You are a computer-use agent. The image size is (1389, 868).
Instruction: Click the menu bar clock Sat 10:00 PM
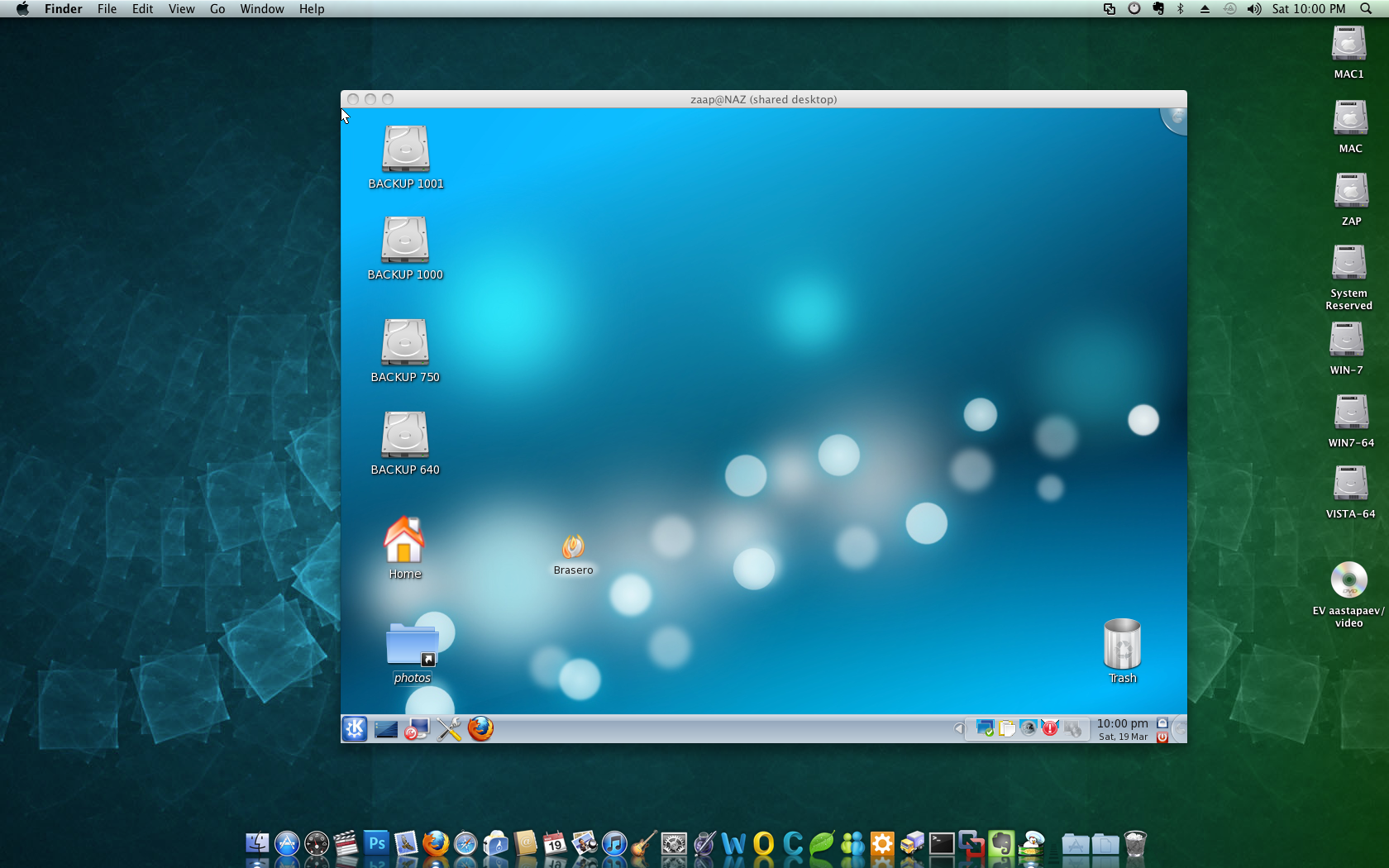pos(1309,8)
